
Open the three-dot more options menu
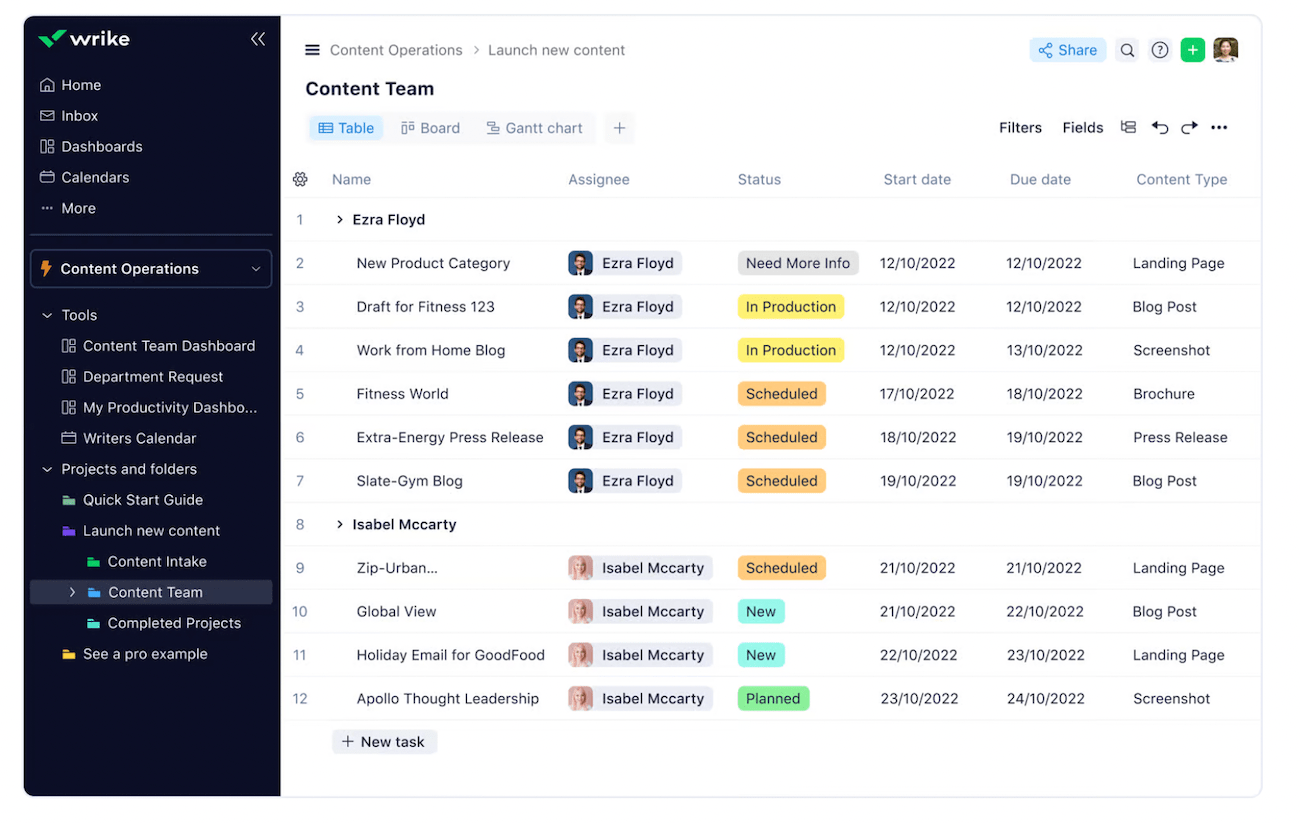pos(1219,128)
